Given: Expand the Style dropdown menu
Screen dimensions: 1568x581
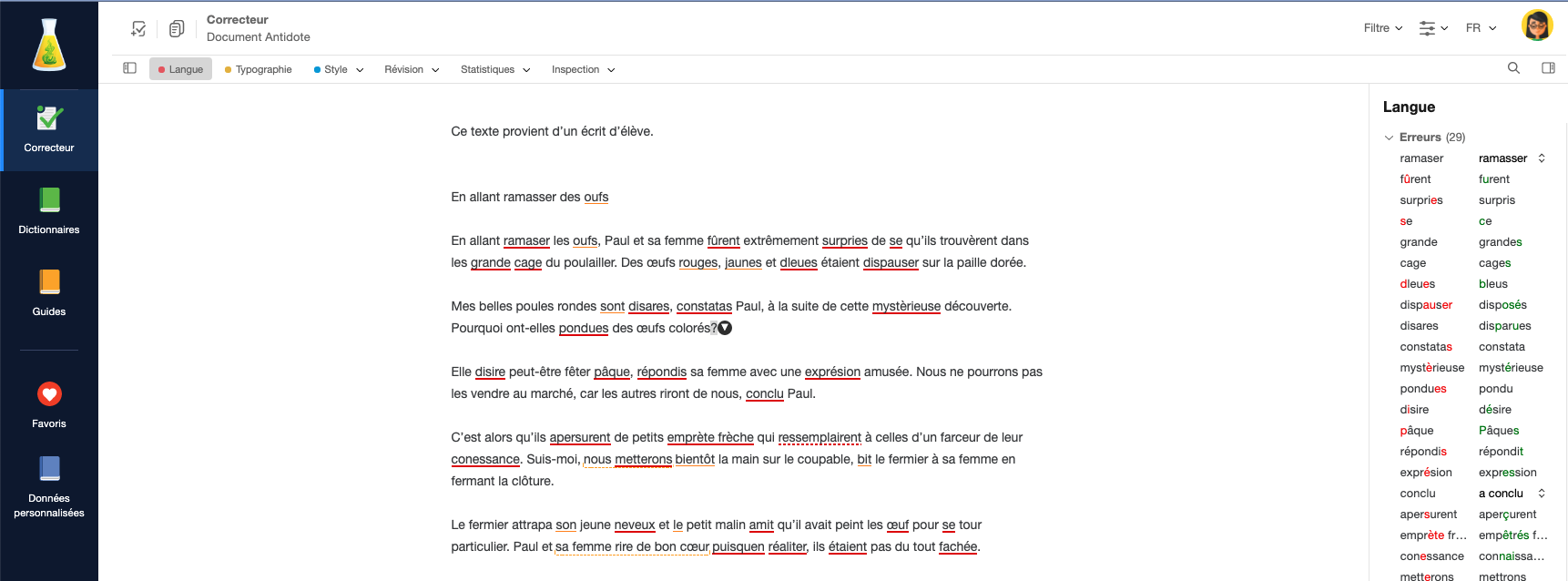Looking at the screenshot, I should 339,69.
